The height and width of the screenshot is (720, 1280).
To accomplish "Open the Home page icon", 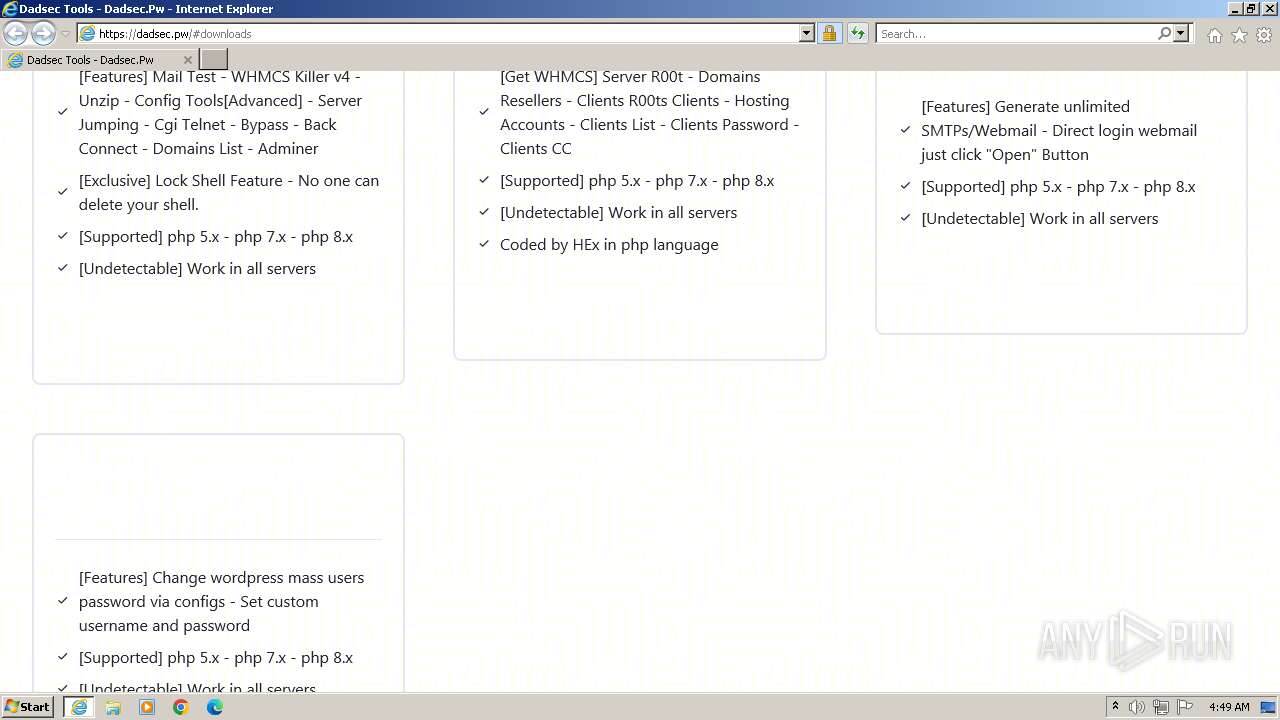I will (1214, 35).
